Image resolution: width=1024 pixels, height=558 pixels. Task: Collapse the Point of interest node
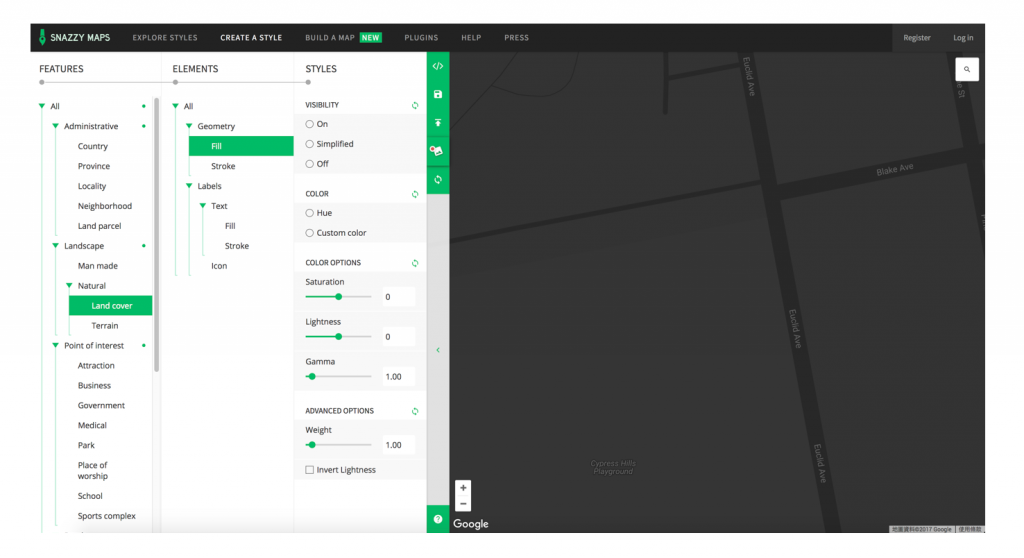(56, 346)
